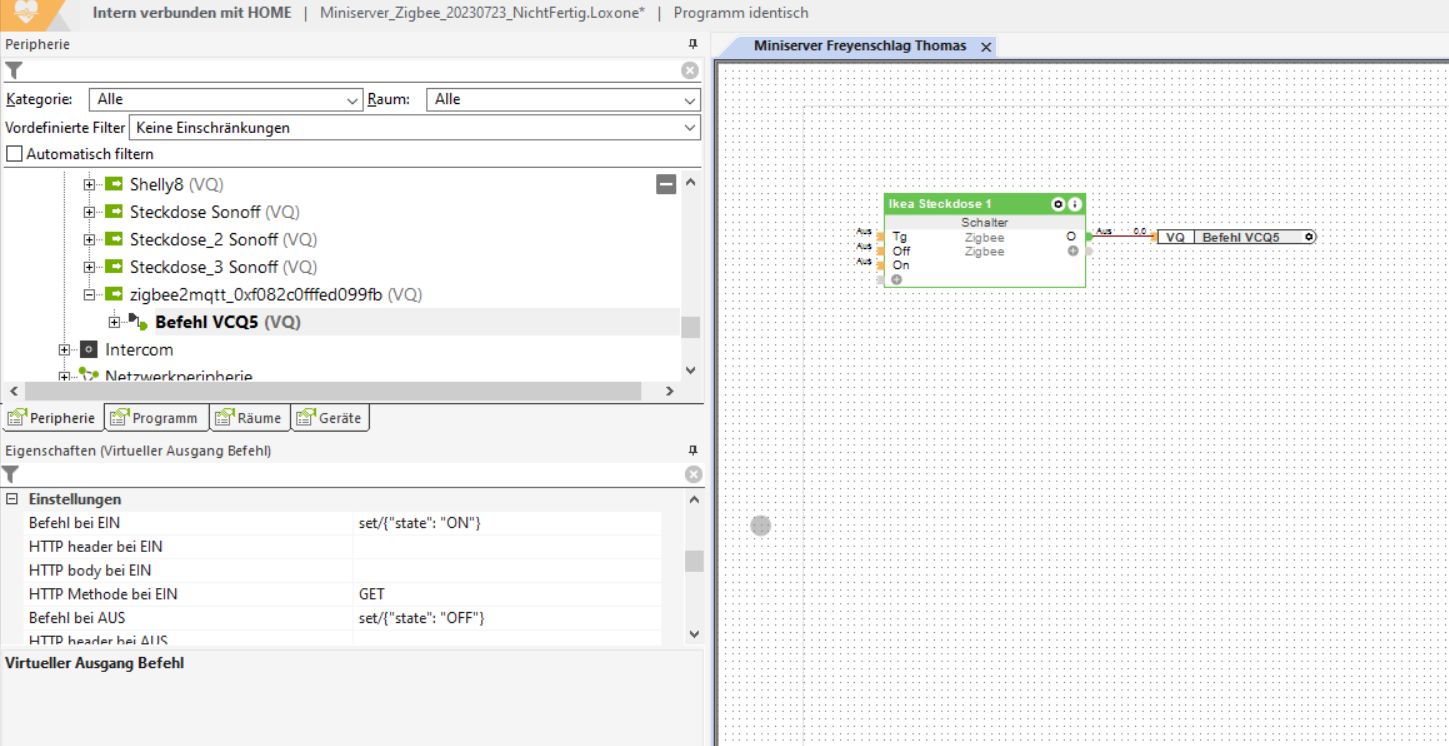Collapse the Einstellungen properties section
This screenshot has height=746, width=1449.
coord(12,499)
